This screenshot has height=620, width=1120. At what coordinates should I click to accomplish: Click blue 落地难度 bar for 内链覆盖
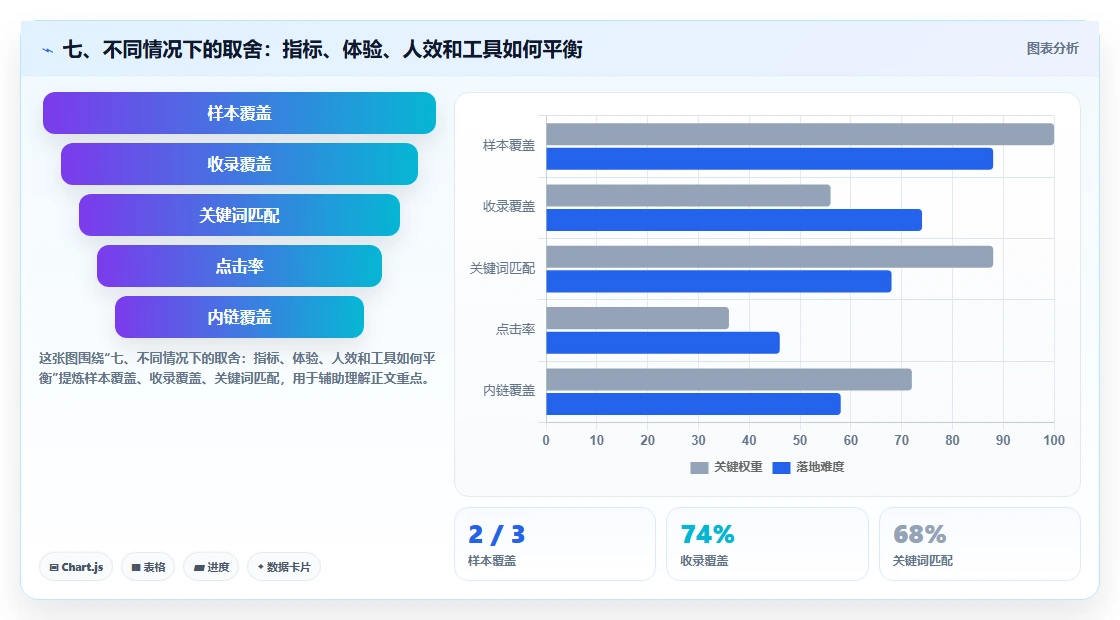pyautogui.click(x=693, y=404)
